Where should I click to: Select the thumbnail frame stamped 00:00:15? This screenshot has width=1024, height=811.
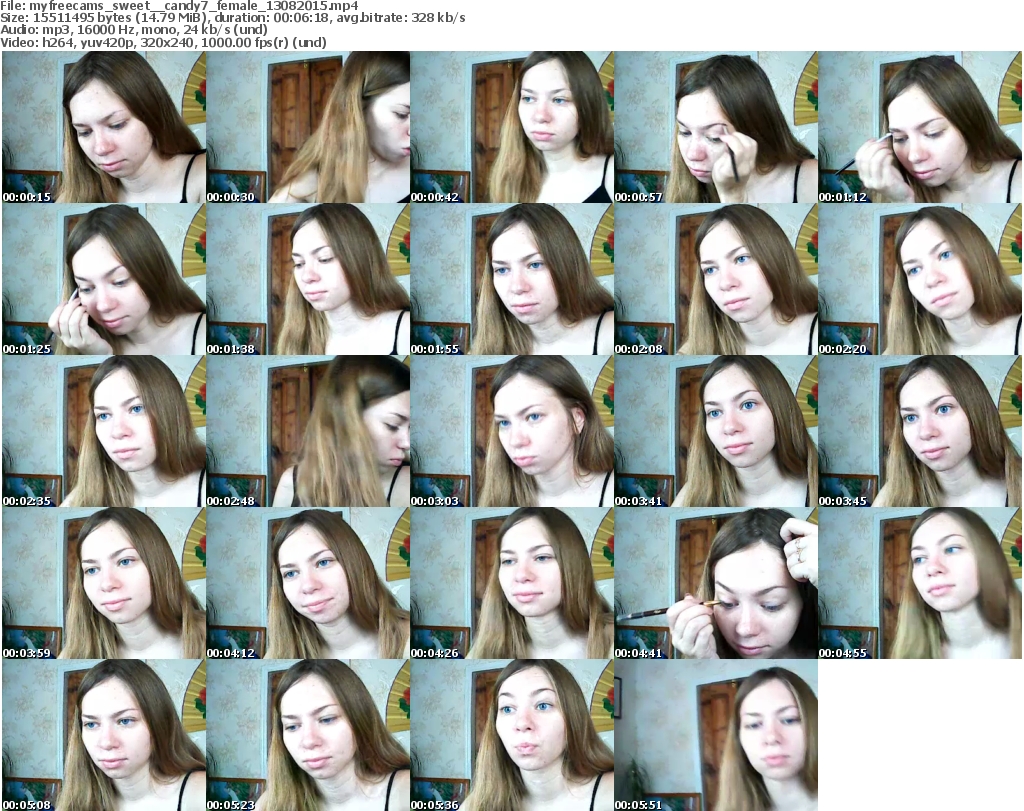(104, 127)
